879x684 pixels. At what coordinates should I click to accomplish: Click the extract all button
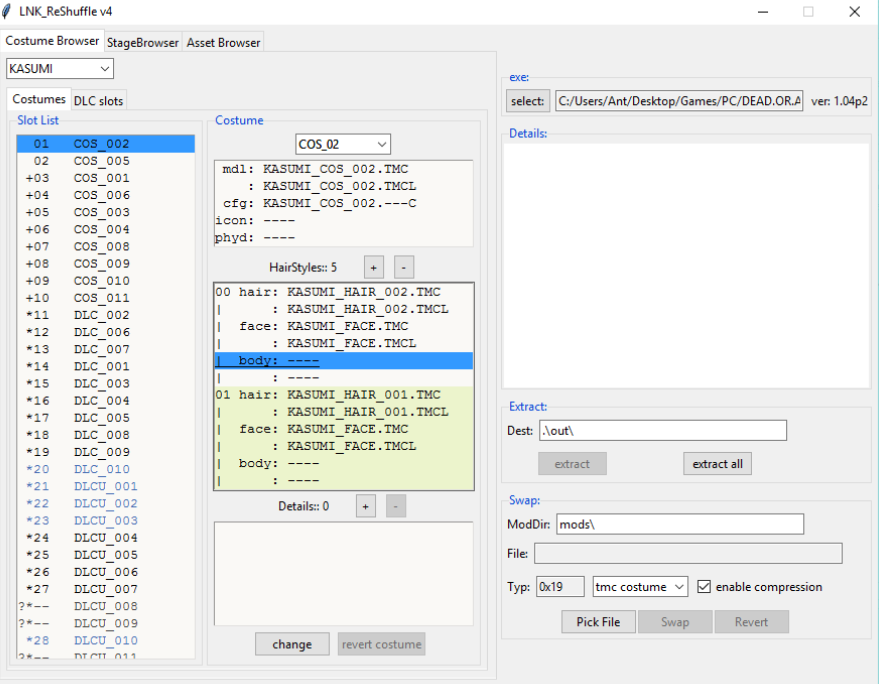tap(717, 464)
